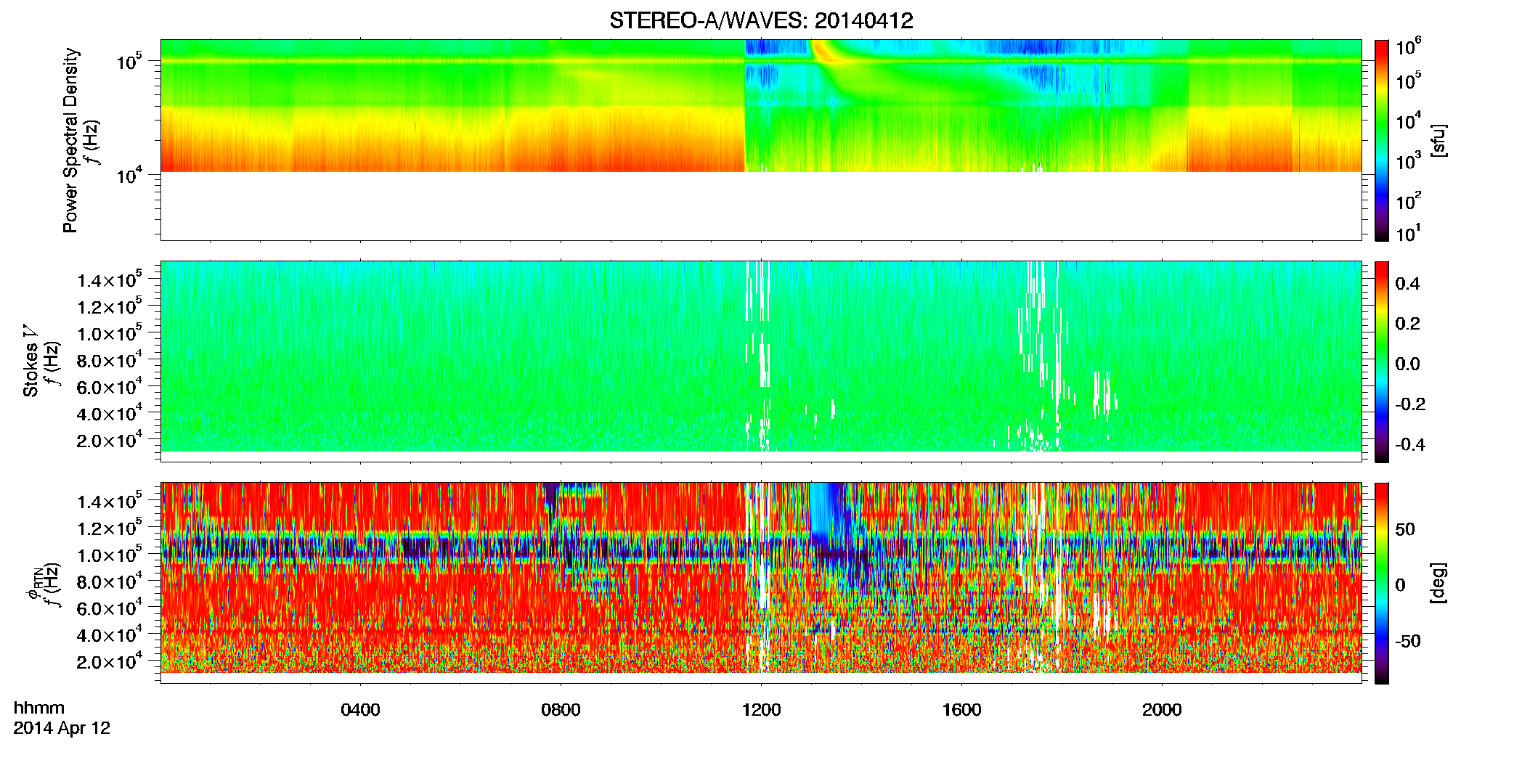The image size is (1522, 784).
Task: Click the plot title STEREO-A/WAVES: 20140412
Action: click(x=761, y=20)
